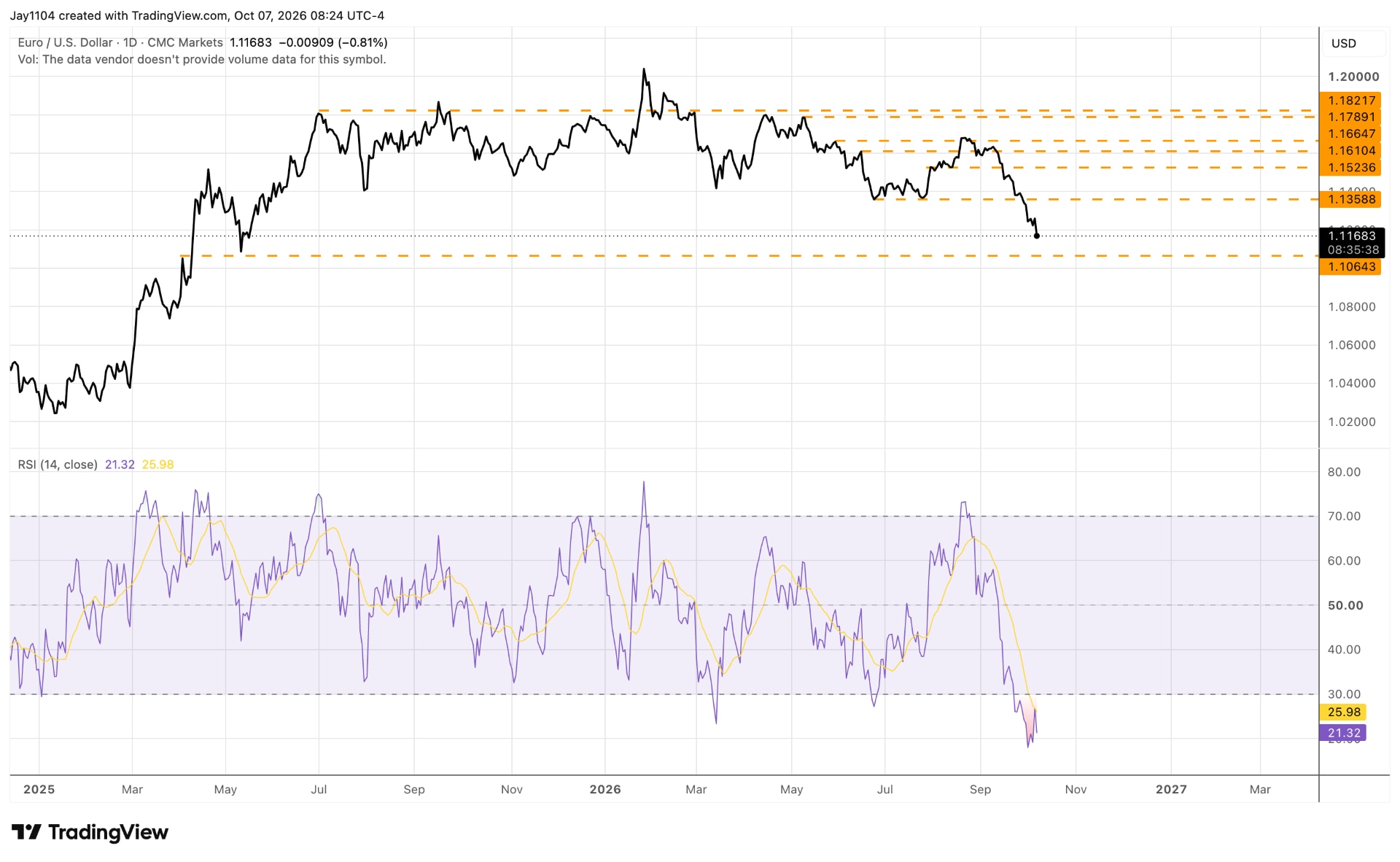Click the Mar label following 2027
This screenshot has width=1400, height=862.
tap(1260, 789)
